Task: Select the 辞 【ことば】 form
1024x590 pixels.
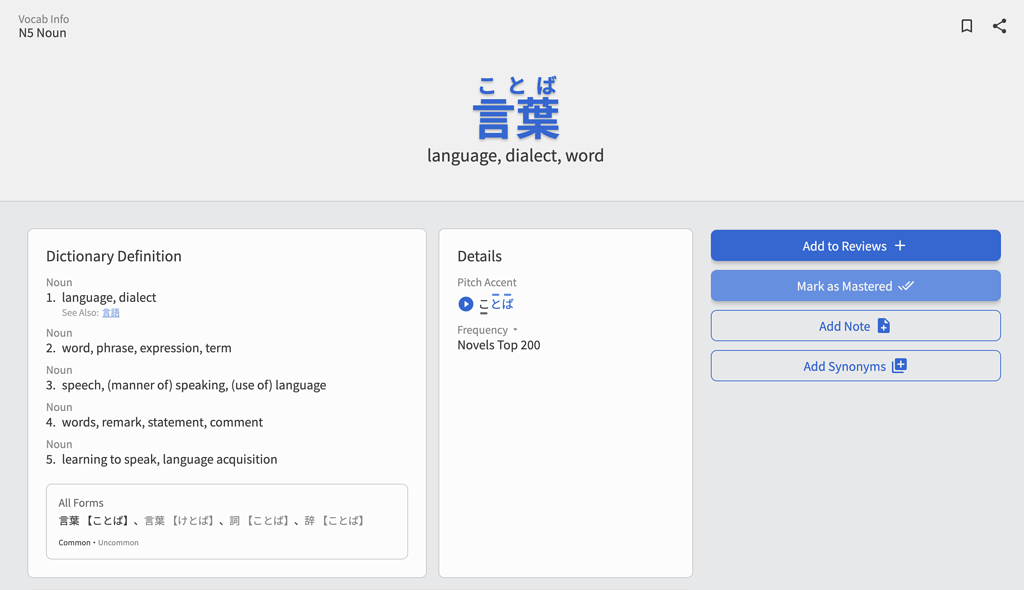Action: click(x=335, y=521)
